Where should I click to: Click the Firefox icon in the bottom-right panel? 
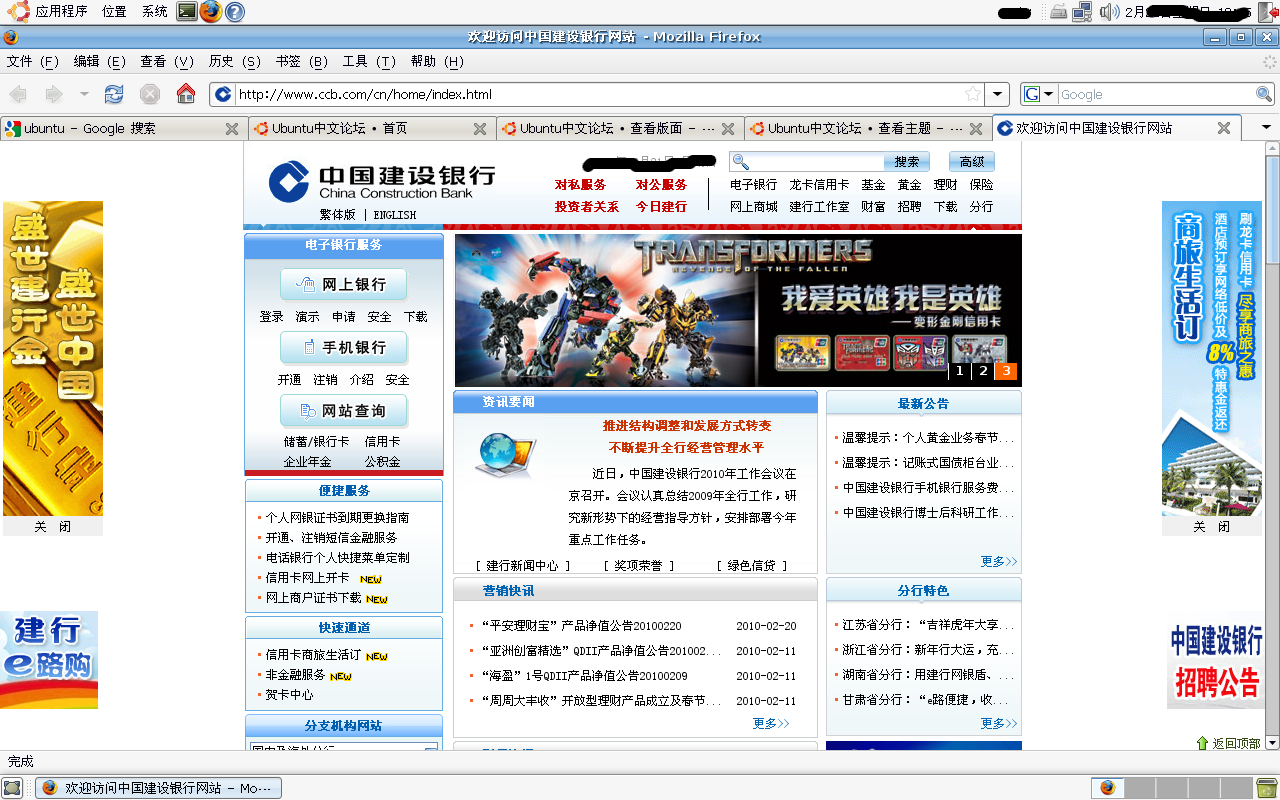pos(1107,787)
